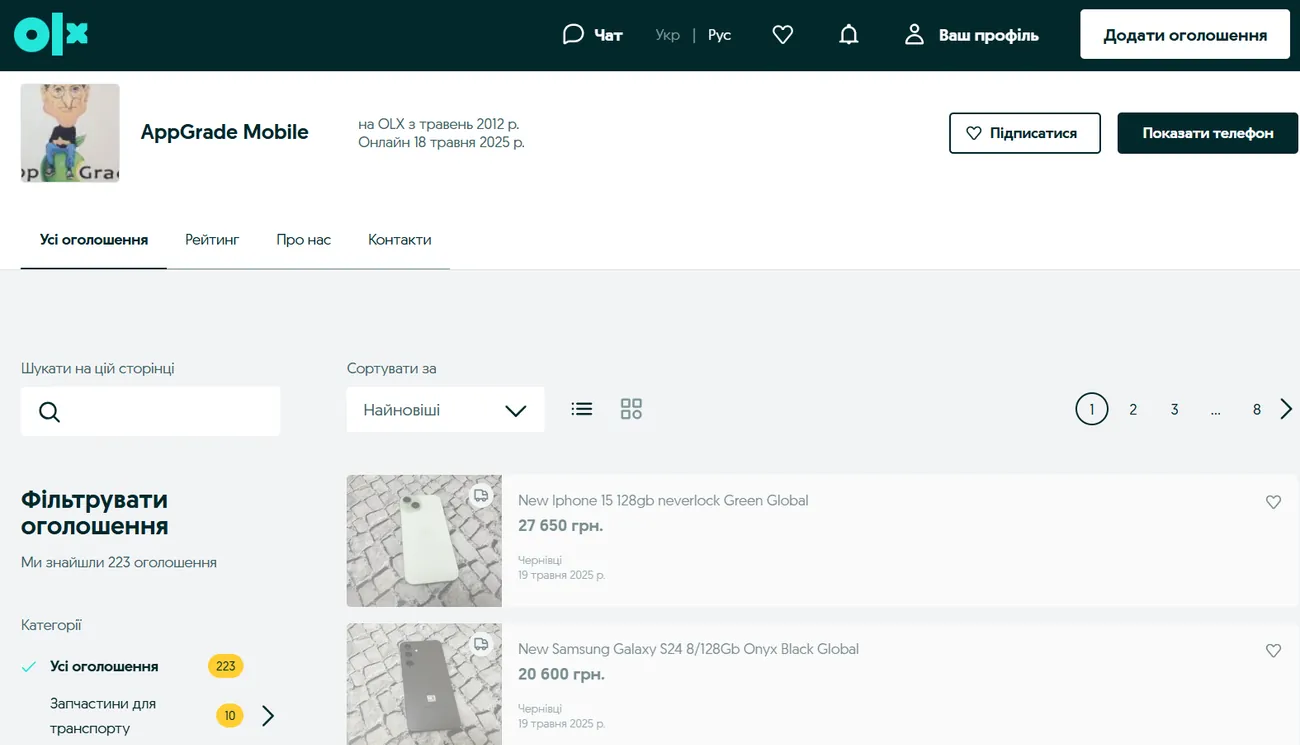
Task: Click Додати оголошення button
Action: click(x=1184, y=35)
